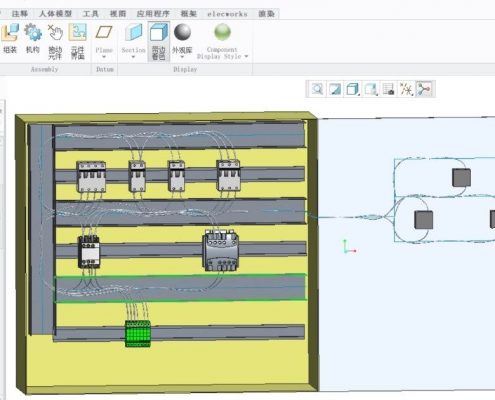Expand the Component Display Style dropdown
Image resolution: width=495 pixels, height=400 pixels.
246,56
